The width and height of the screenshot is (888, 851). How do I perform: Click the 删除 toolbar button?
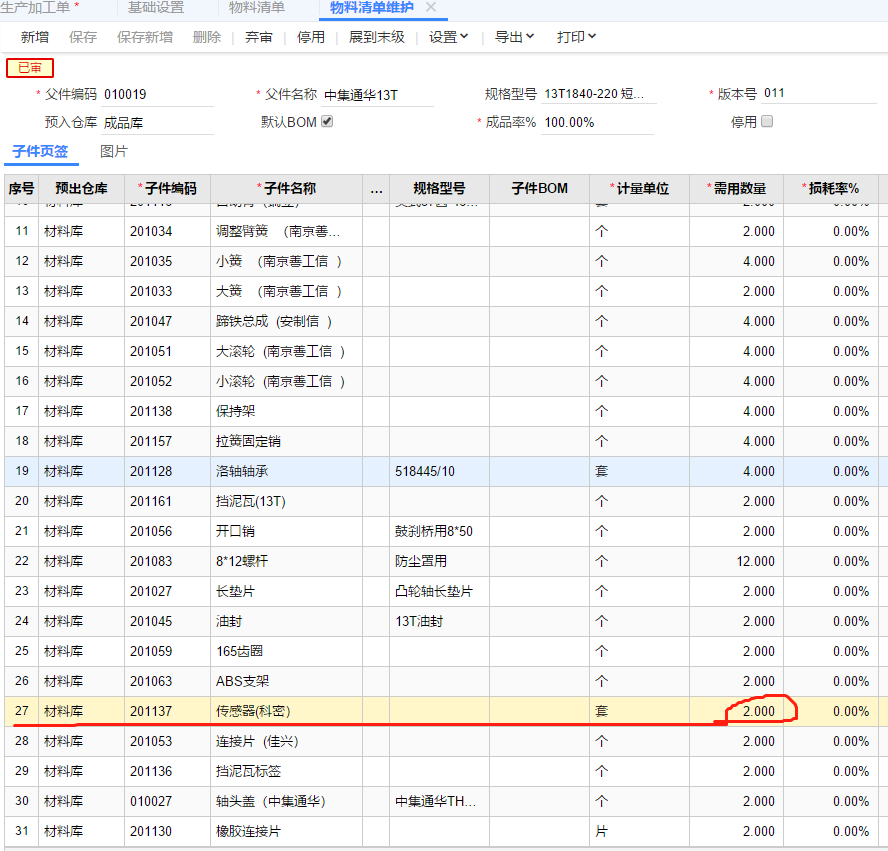(207, 37)
